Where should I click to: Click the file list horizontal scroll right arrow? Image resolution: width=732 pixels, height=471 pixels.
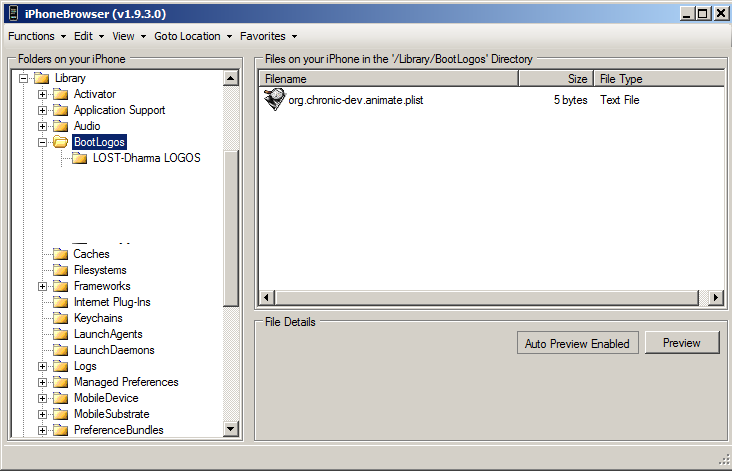tap(715, 298)
